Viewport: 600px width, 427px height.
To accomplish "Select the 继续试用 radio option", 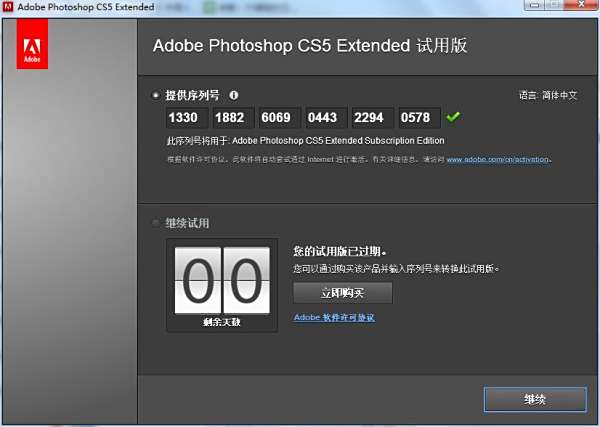I will click(156, 223).
